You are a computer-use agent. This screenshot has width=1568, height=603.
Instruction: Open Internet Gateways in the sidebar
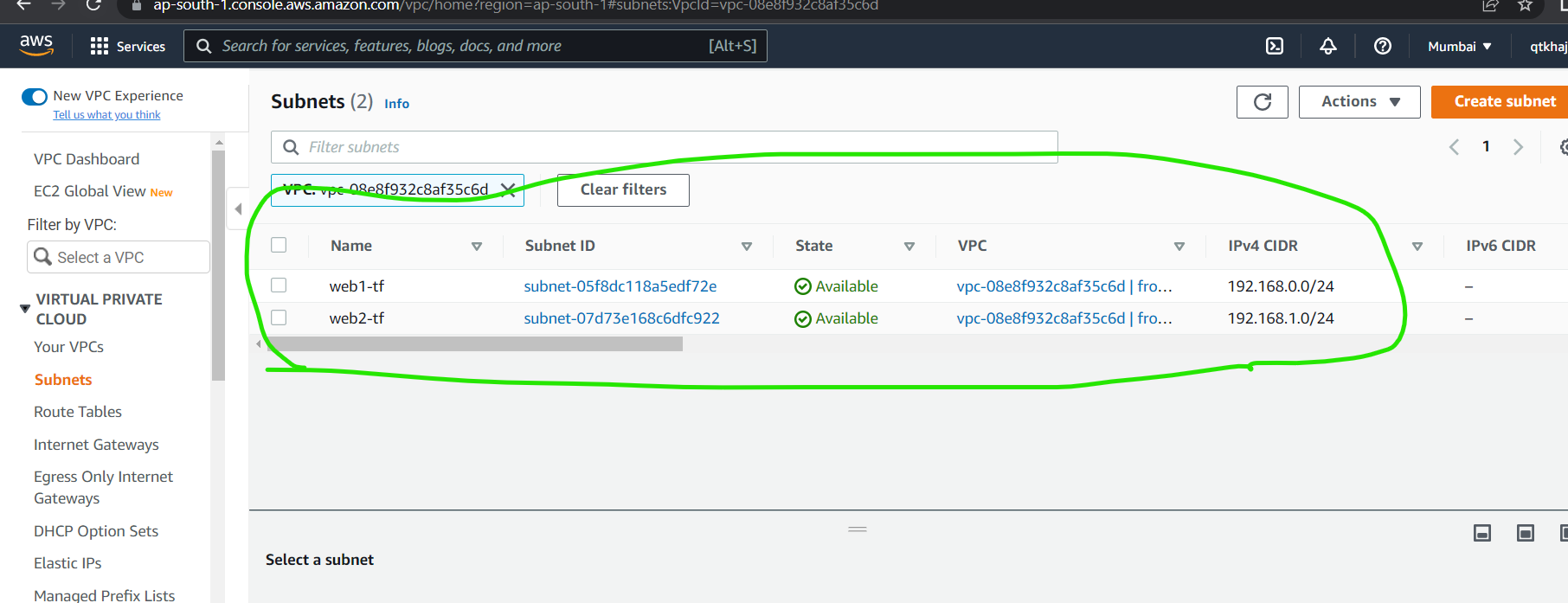(96, 445)
